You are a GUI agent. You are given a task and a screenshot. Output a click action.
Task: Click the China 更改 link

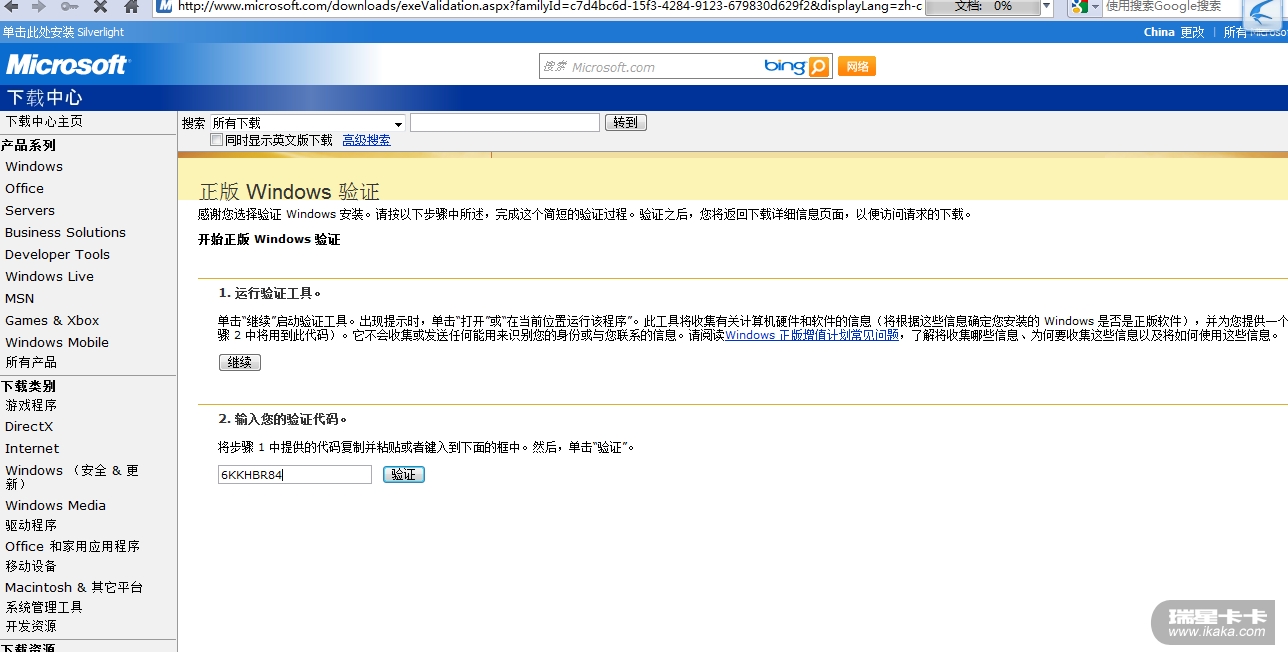tap(1174, 32)
